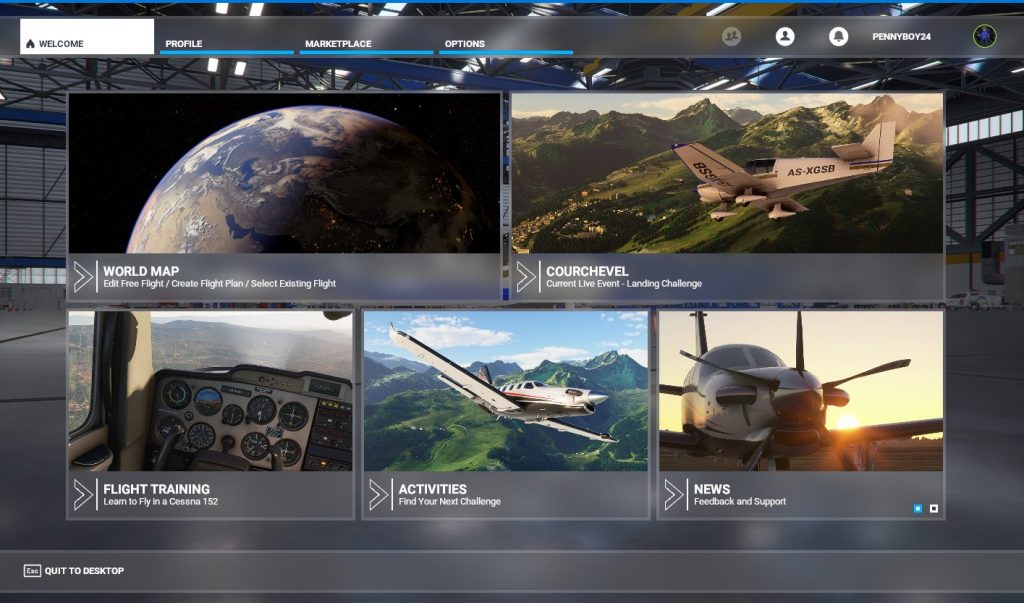This screenshot has width=1024, height=603.
Task: Select the News title
Action: 712,489
